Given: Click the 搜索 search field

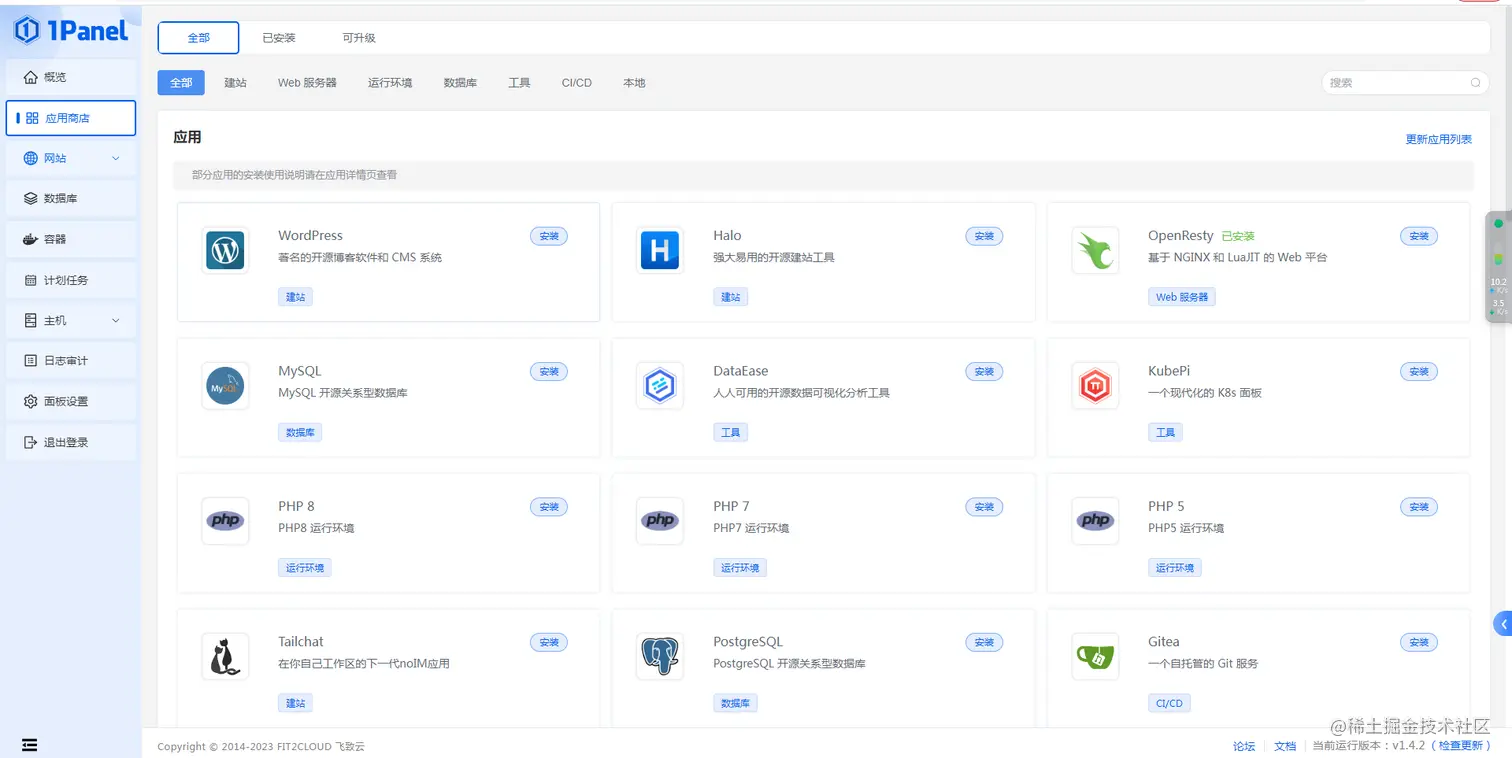Looking at the screenshot, I should (1405, 83).
